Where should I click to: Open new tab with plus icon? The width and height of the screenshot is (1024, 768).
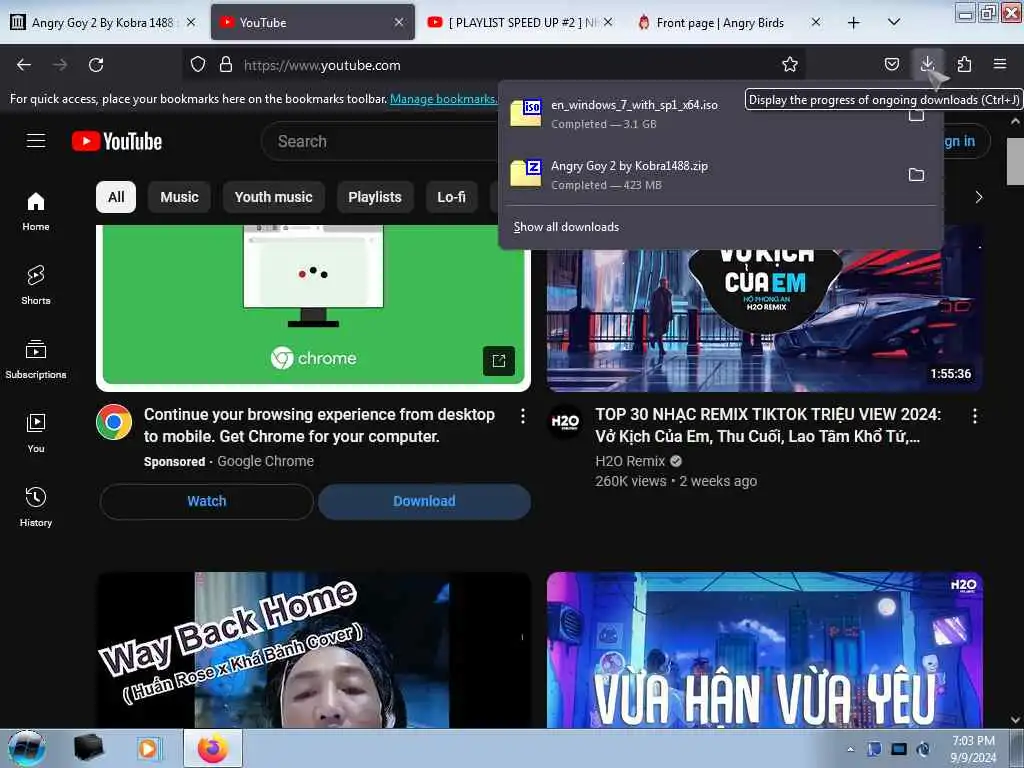tap(854, 23)
